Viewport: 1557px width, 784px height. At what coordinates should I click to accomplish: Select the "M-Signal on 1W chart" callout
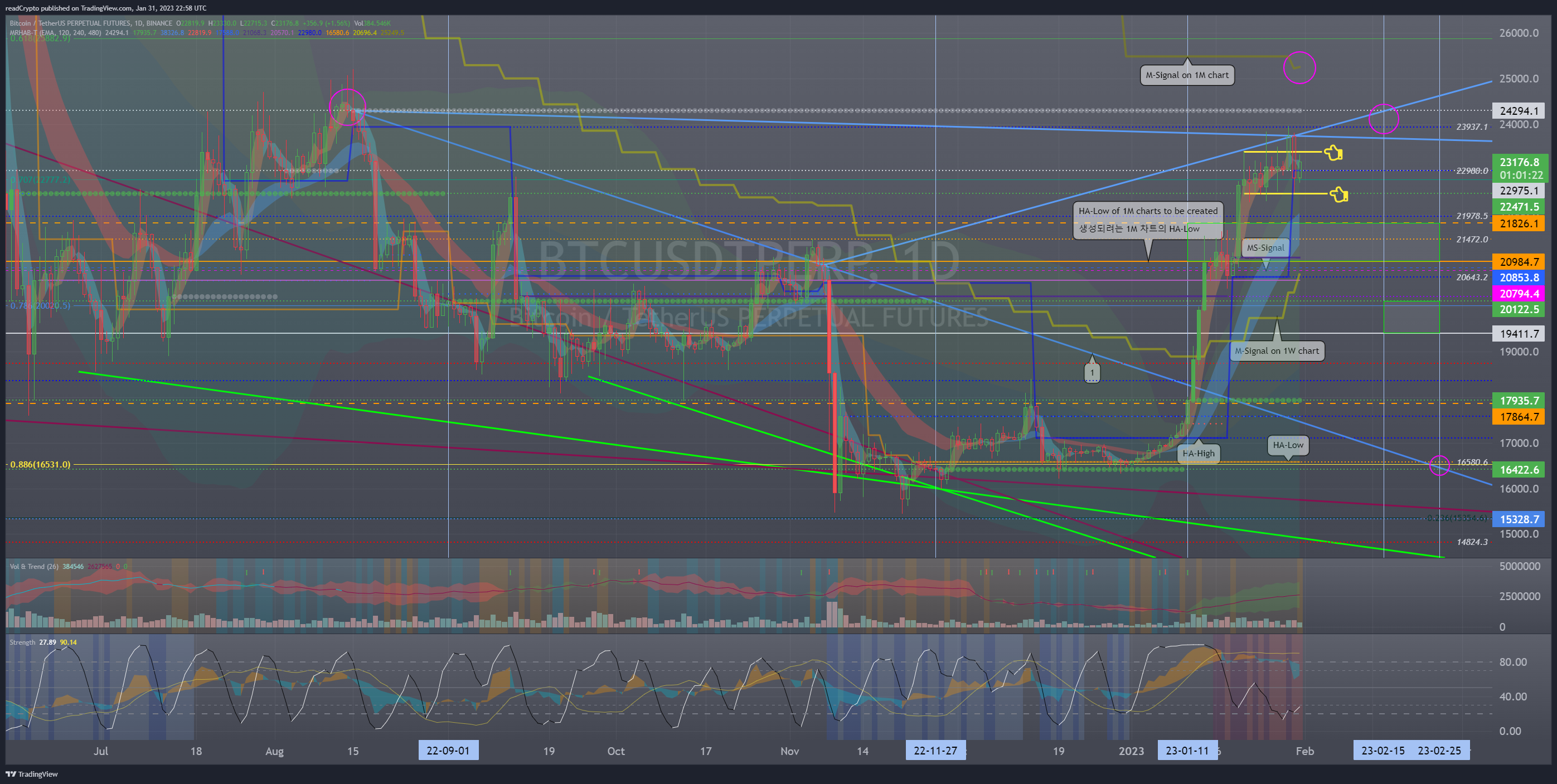(x=1277, y=350)
